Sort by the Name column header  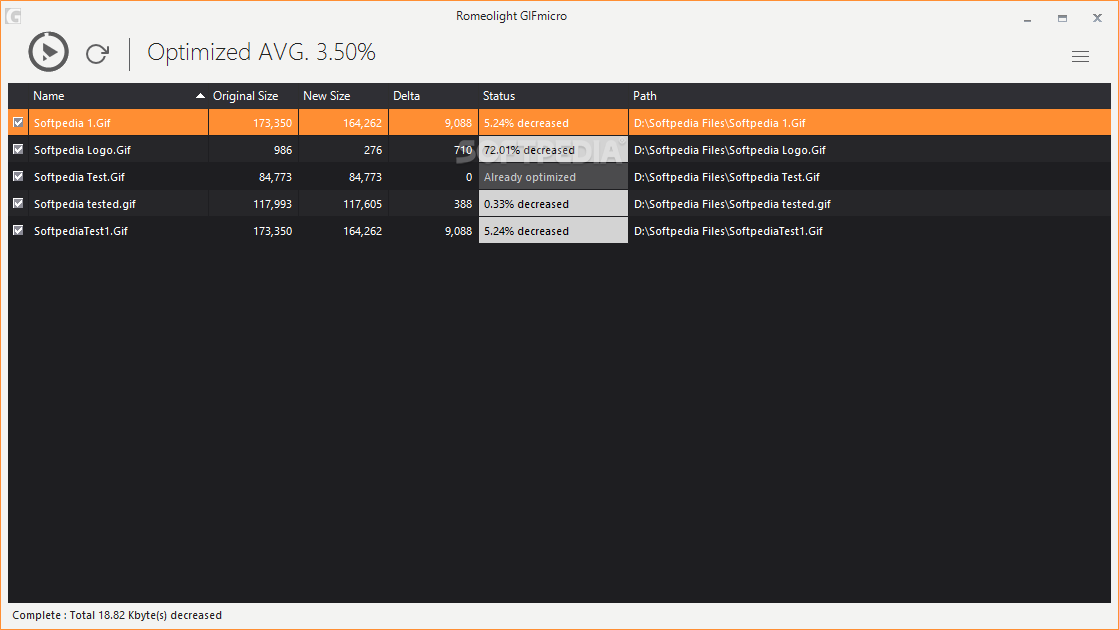pos(49,96)
